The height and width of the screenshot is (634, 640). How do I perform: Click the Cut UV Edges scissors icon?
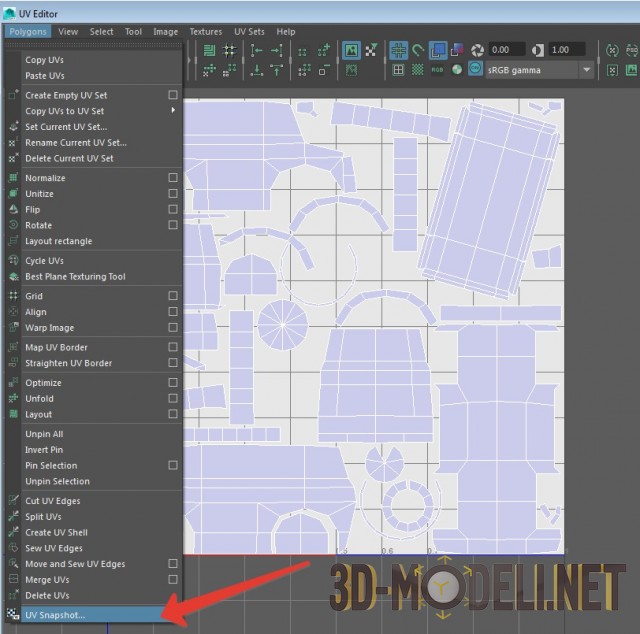[x=13, y=501]
